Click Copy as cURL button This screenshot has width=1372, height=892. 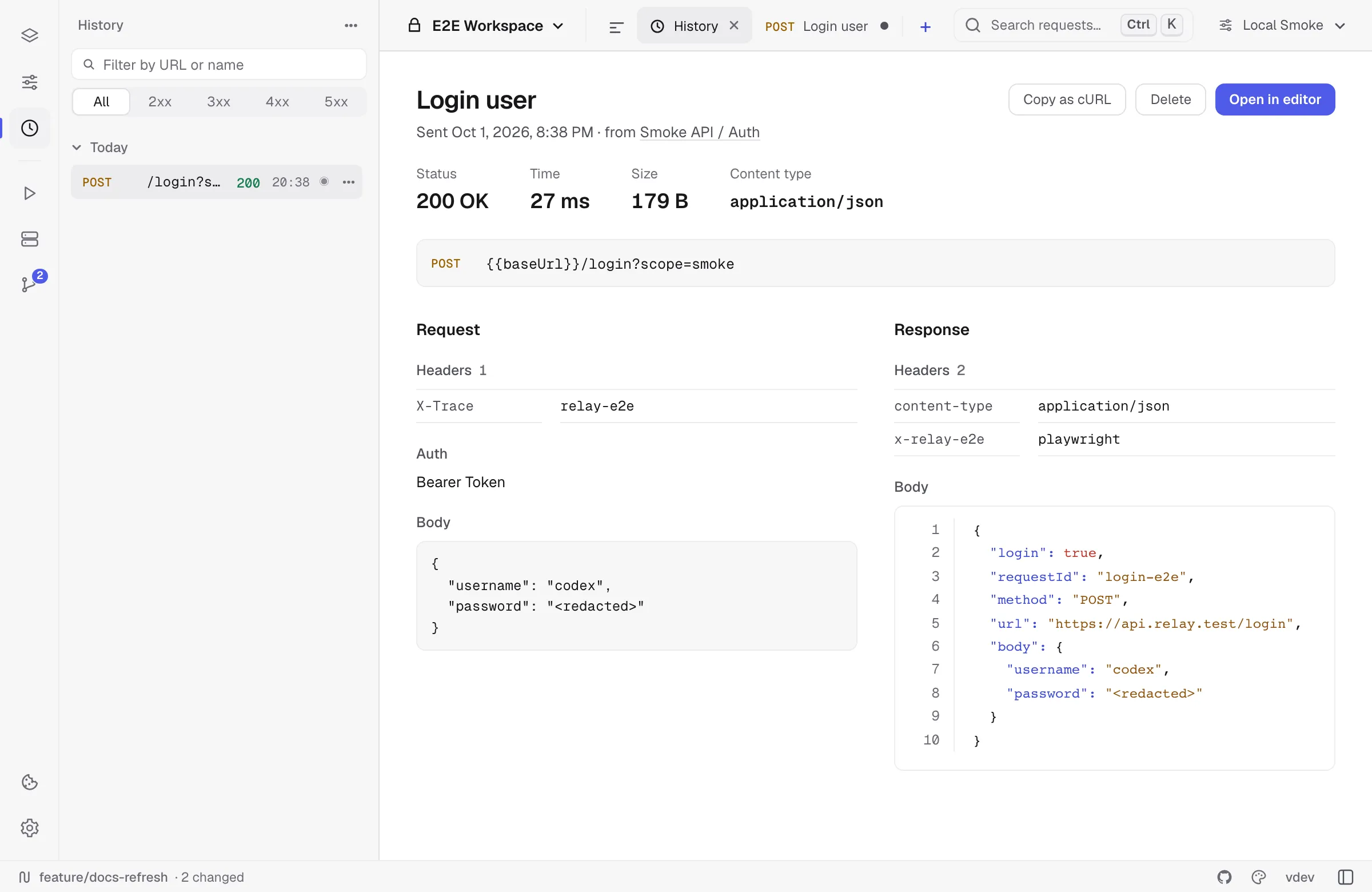(x=1067, y=99)
